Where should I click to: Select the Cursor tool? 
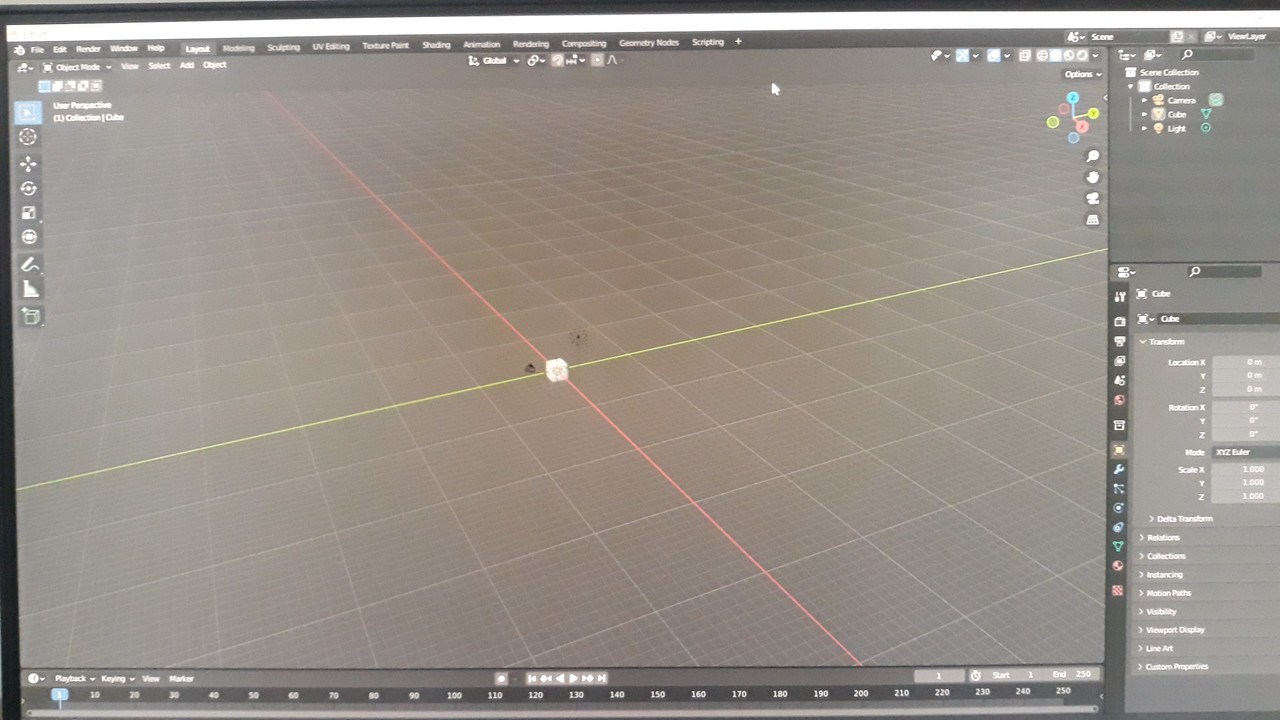click(x=28, y=137)
